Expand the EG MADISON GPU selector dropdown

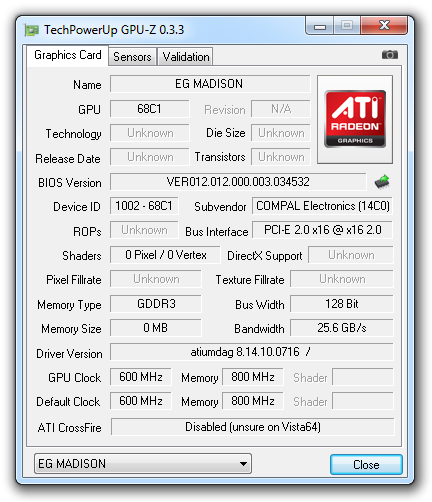coord(143,463)
